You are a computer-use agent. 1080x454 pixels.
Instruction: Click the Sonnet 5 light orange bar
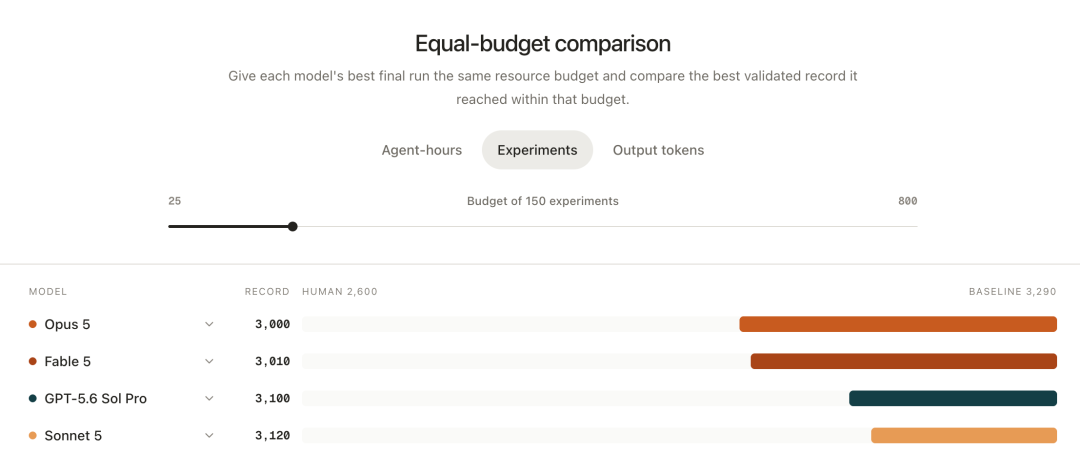tap(964, 436)
